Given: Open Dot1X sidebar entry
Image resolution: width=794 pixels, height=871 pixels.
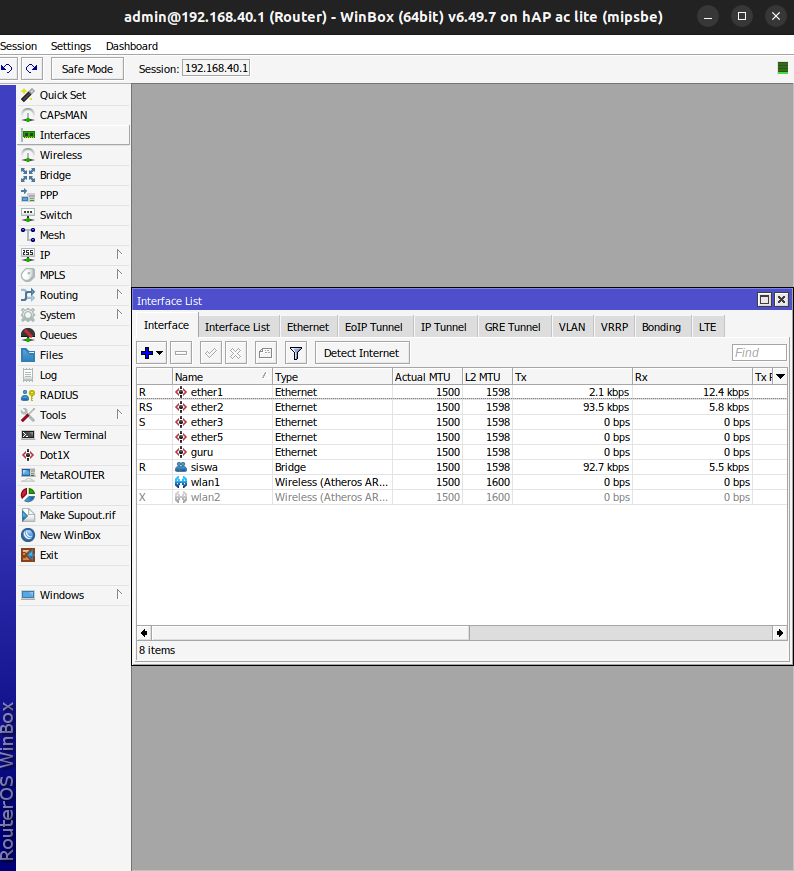Looking at the screenshot, I should (73, 455).
